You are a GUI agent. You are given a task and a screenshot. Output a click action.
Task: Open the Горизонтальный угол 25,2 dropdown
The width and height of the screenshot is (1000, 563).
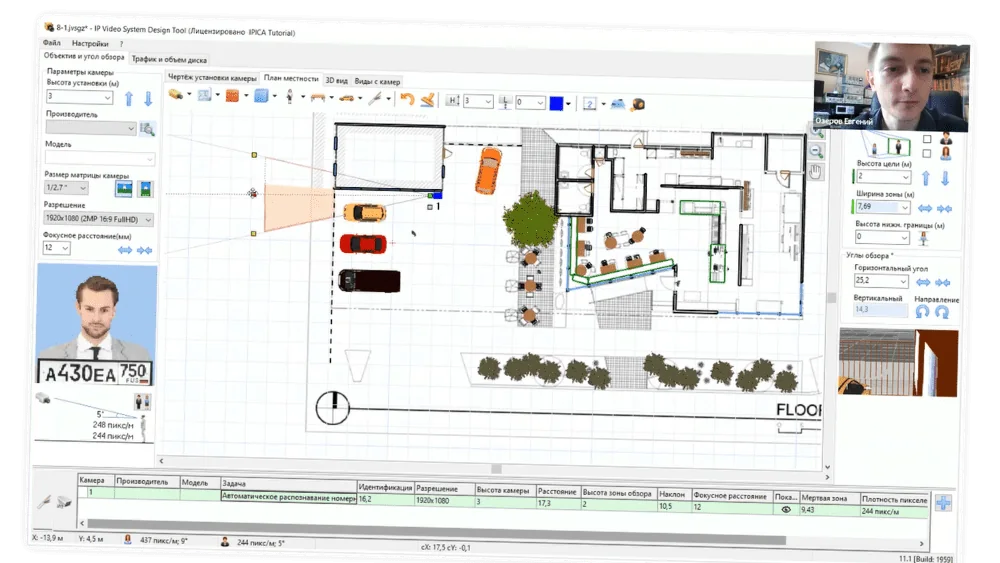881,281
